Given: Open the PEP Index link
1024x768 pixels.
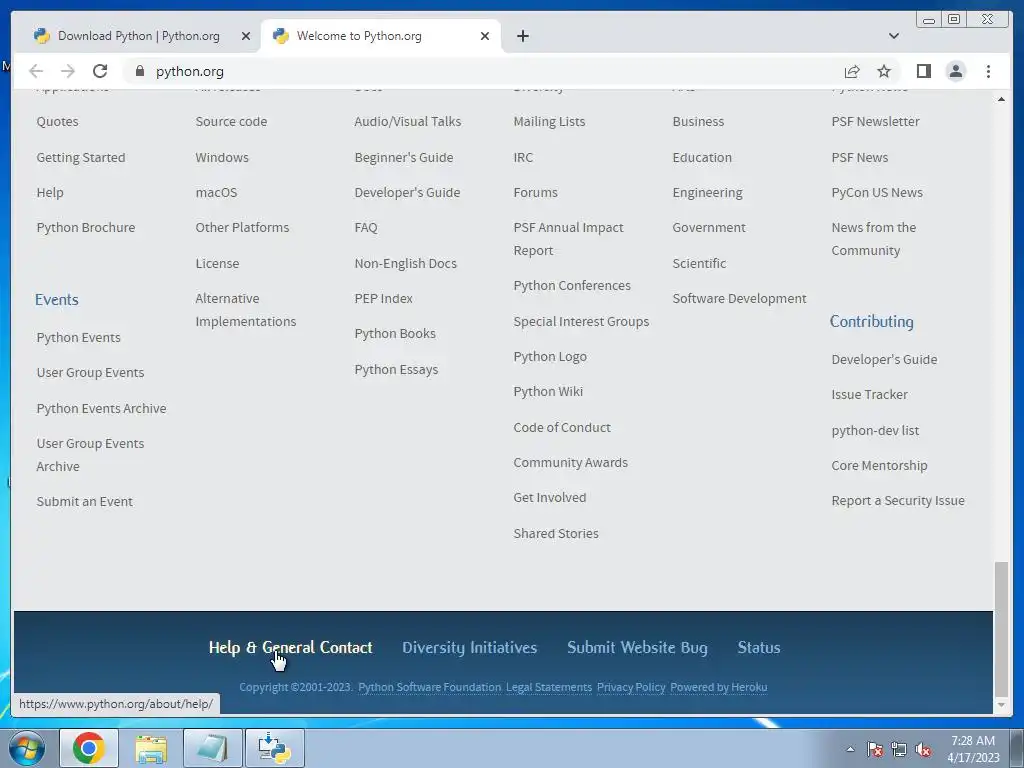Looking at the screenshot, I should coord(383,298).
